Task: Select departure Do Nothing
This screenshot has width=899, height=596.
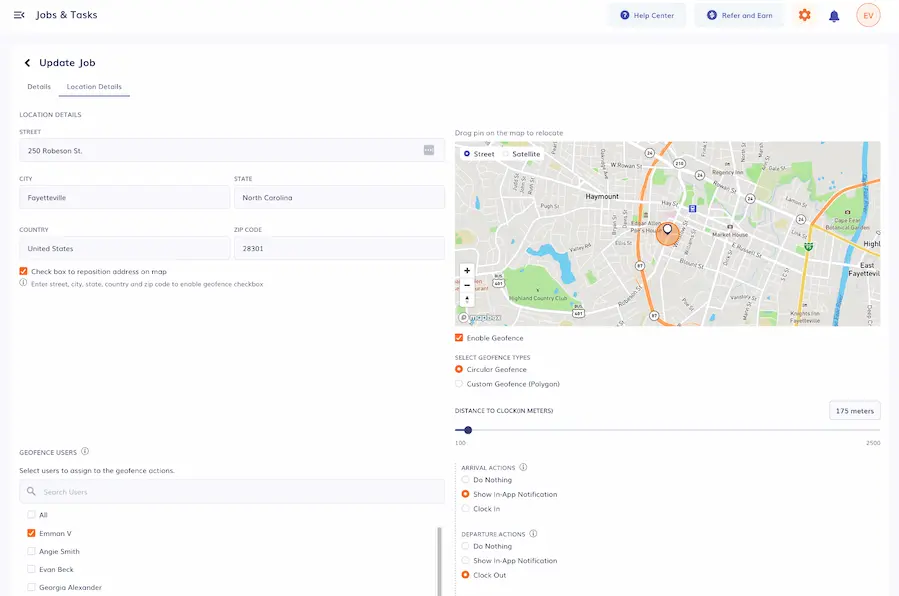Action: pos(465,546)
